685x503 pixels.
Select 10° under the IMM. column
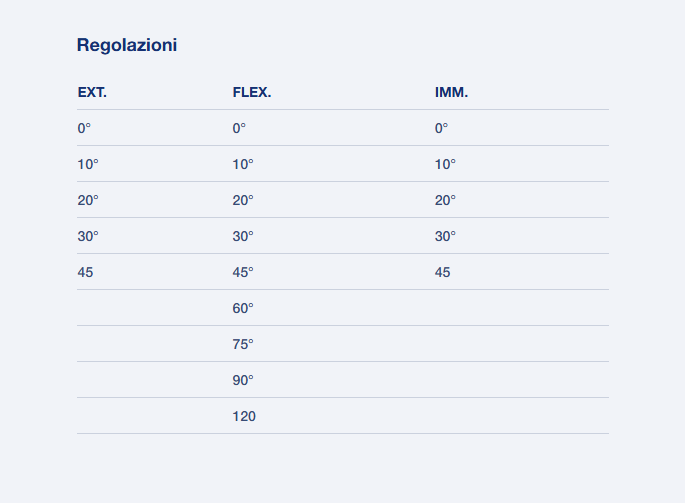(445, 164)
